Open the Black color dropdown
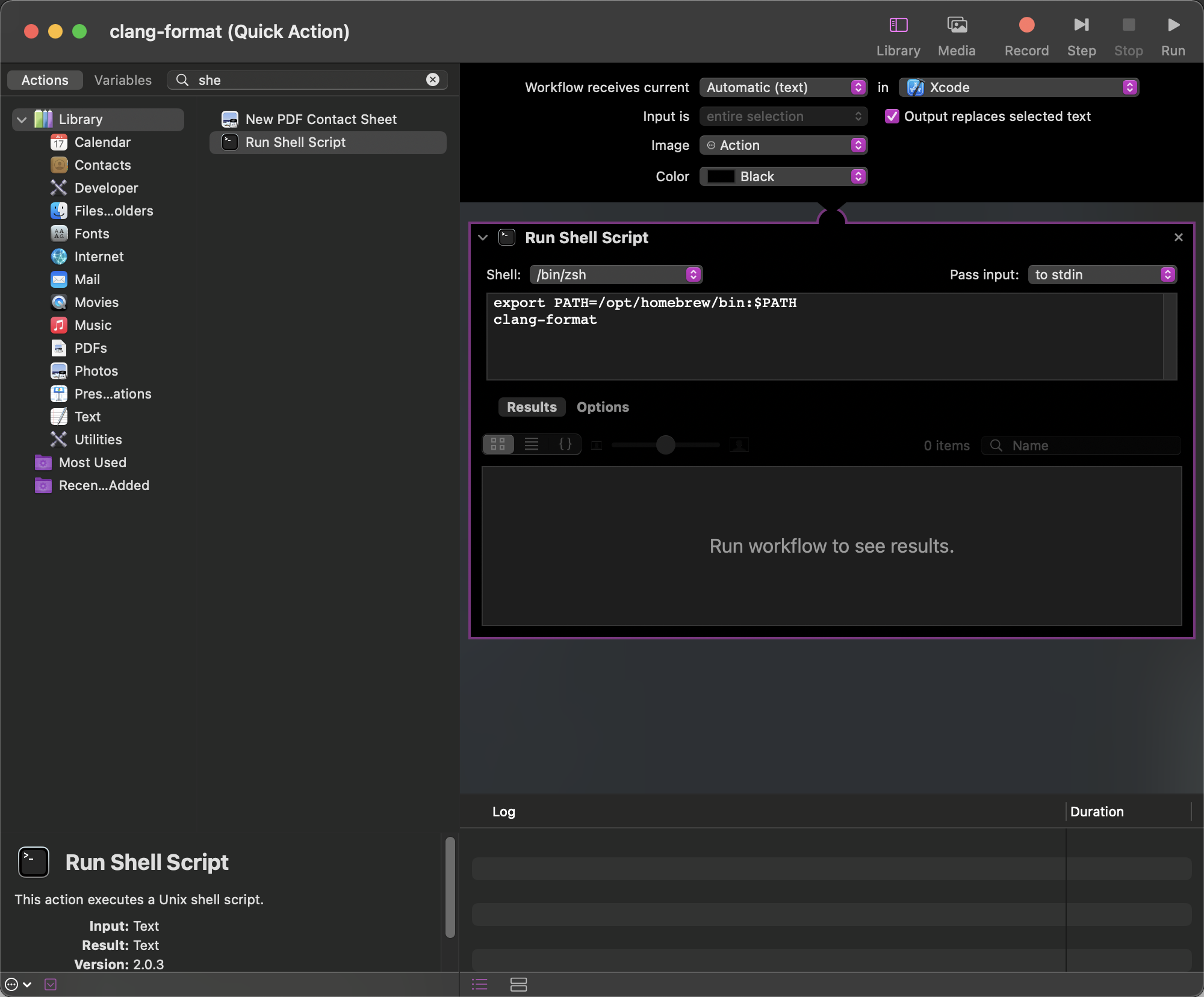This screenshot has height=997, width=1204. (x=783, y=177)
